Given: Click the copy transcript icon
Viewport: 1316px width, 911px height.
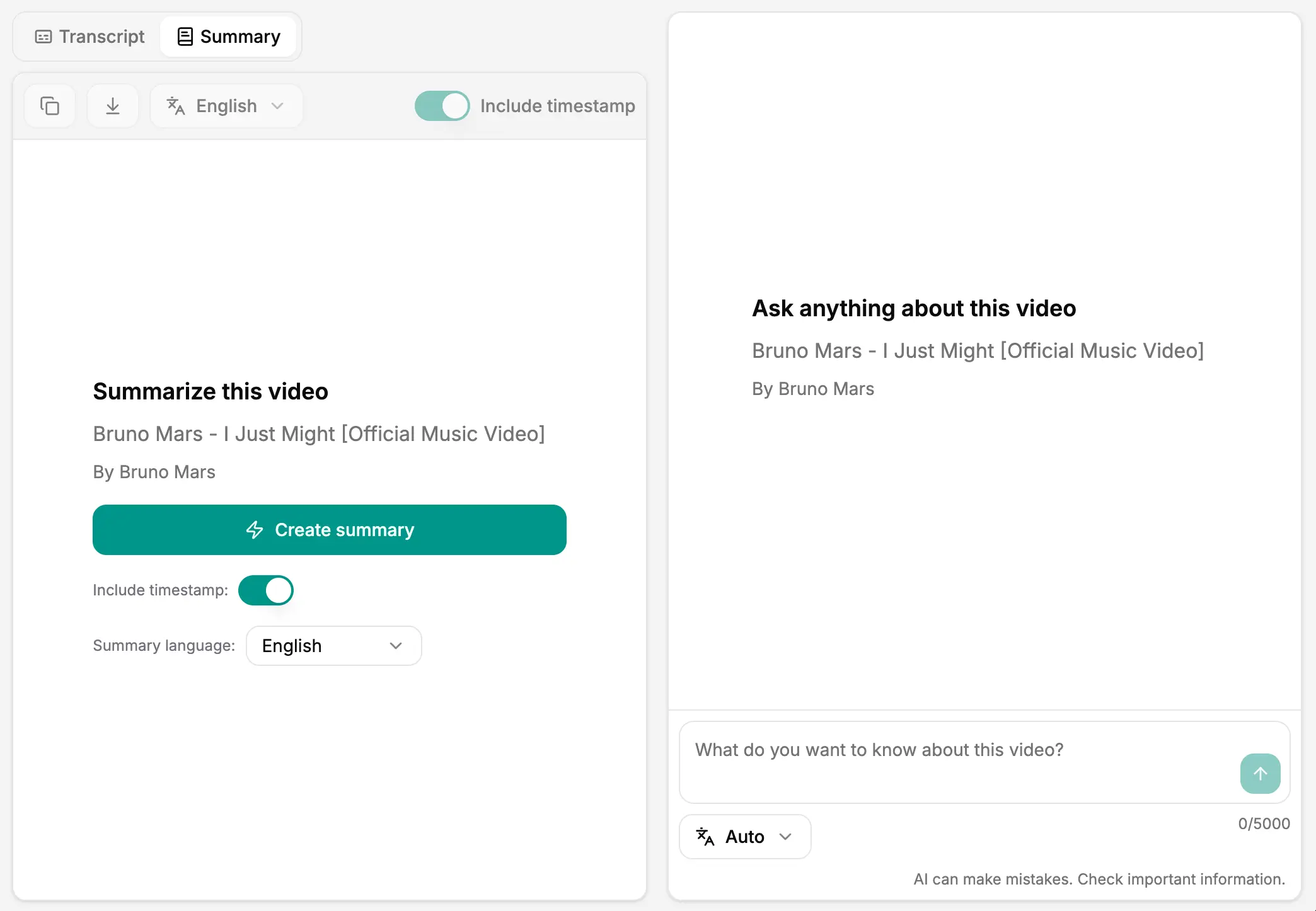Looking at the screenshot, I should (49, 105).
